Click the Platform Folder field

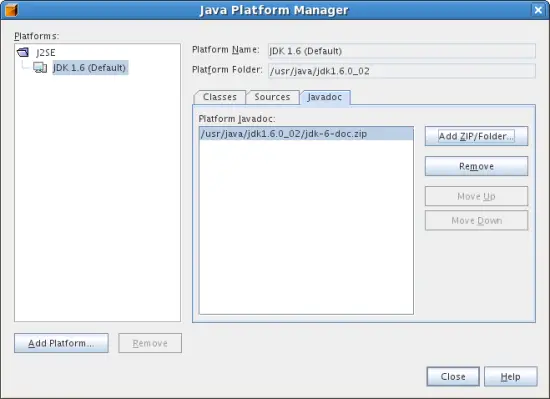[x=402, y=71]
